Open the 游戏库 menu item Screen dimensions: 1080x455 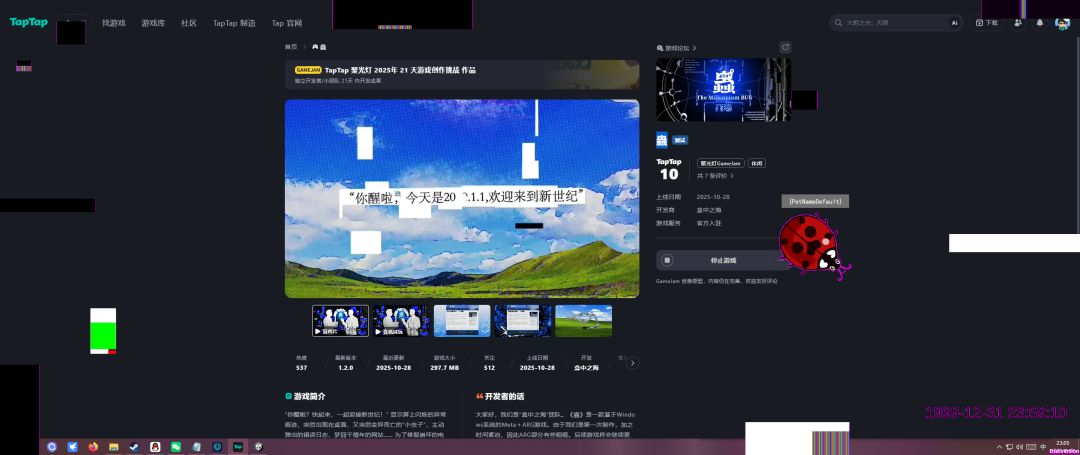coord(153,23)
